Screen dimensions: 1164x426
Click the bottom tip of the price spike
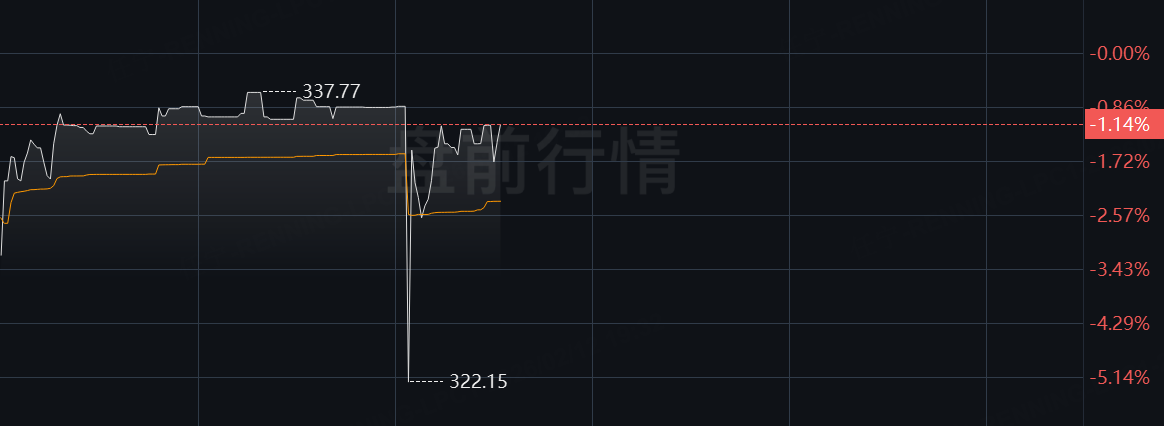[409, 381]
